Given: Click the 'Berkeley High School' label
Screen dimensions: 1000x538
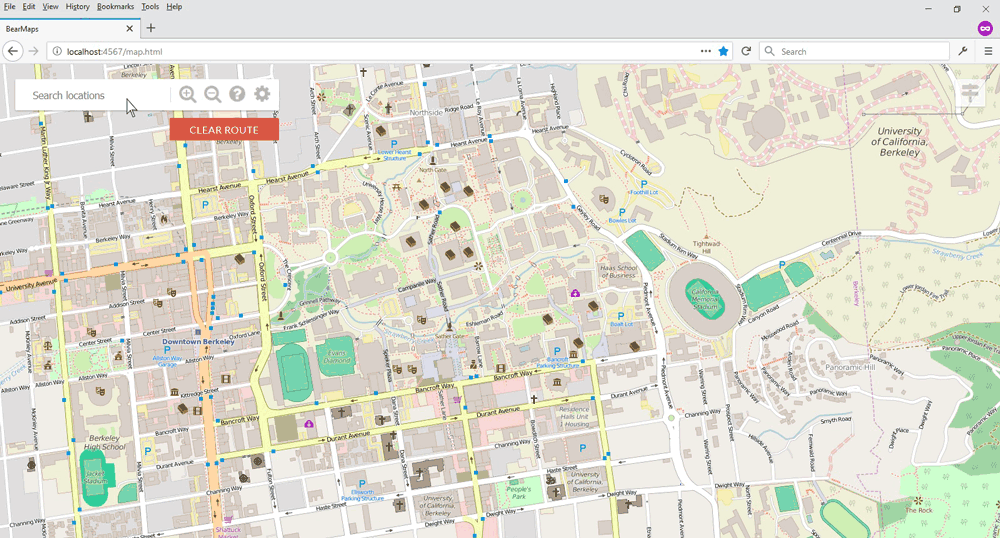Looking at the screenshot, I should pyautogui.click(x=104, y=442).
